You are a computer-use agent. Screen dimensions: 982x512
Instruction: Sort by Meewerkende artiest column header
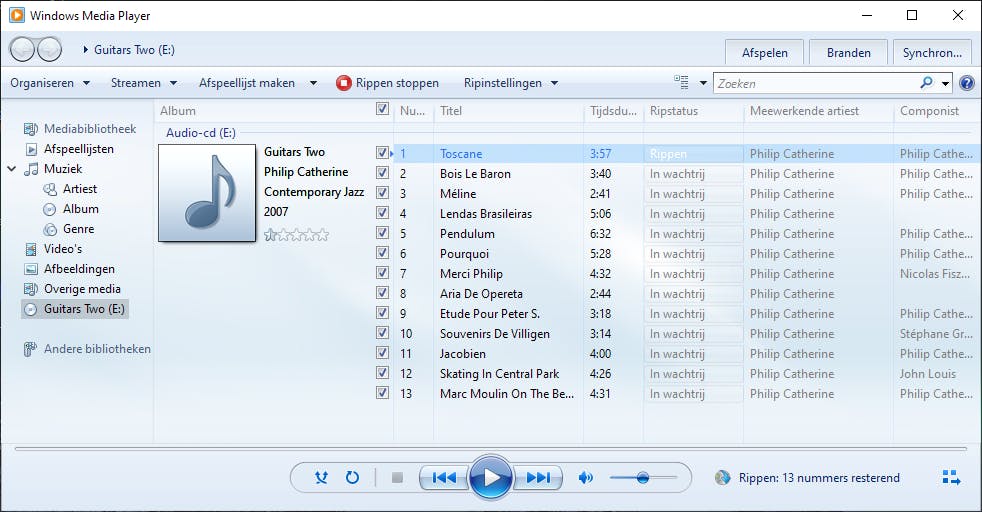coord(819,111)
